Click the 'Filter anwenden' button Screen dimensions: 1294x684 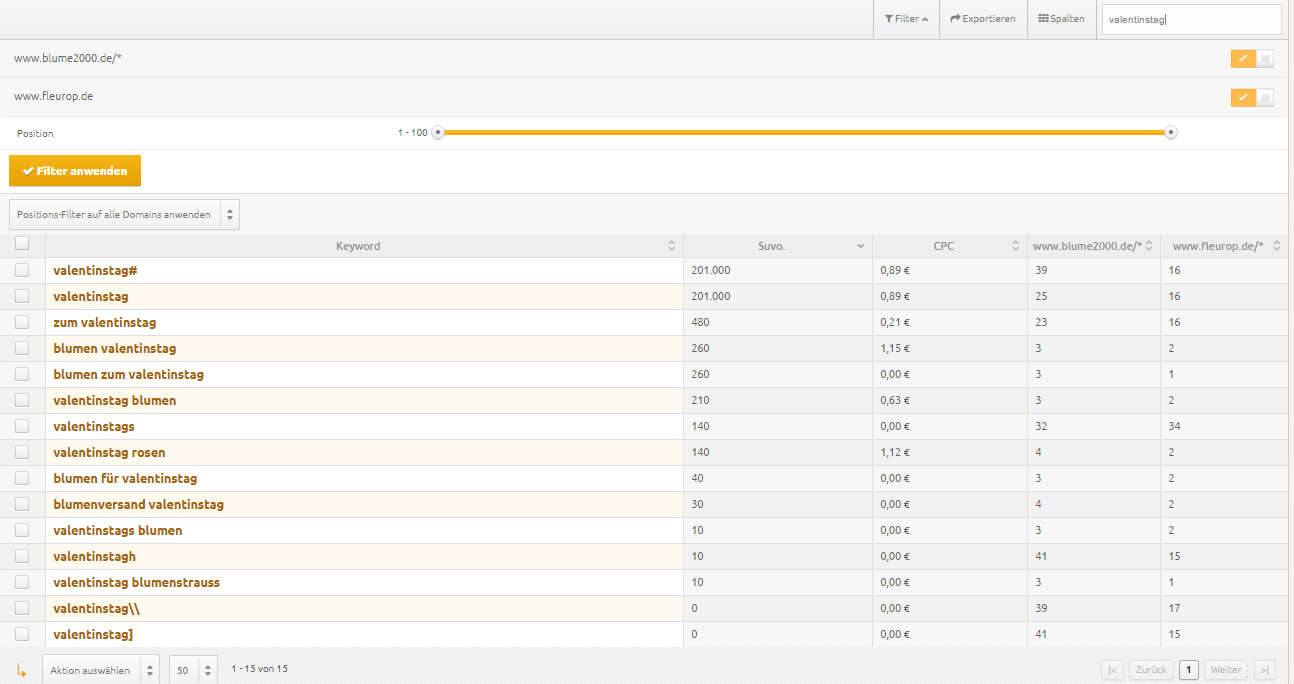(x=75, y=171)
